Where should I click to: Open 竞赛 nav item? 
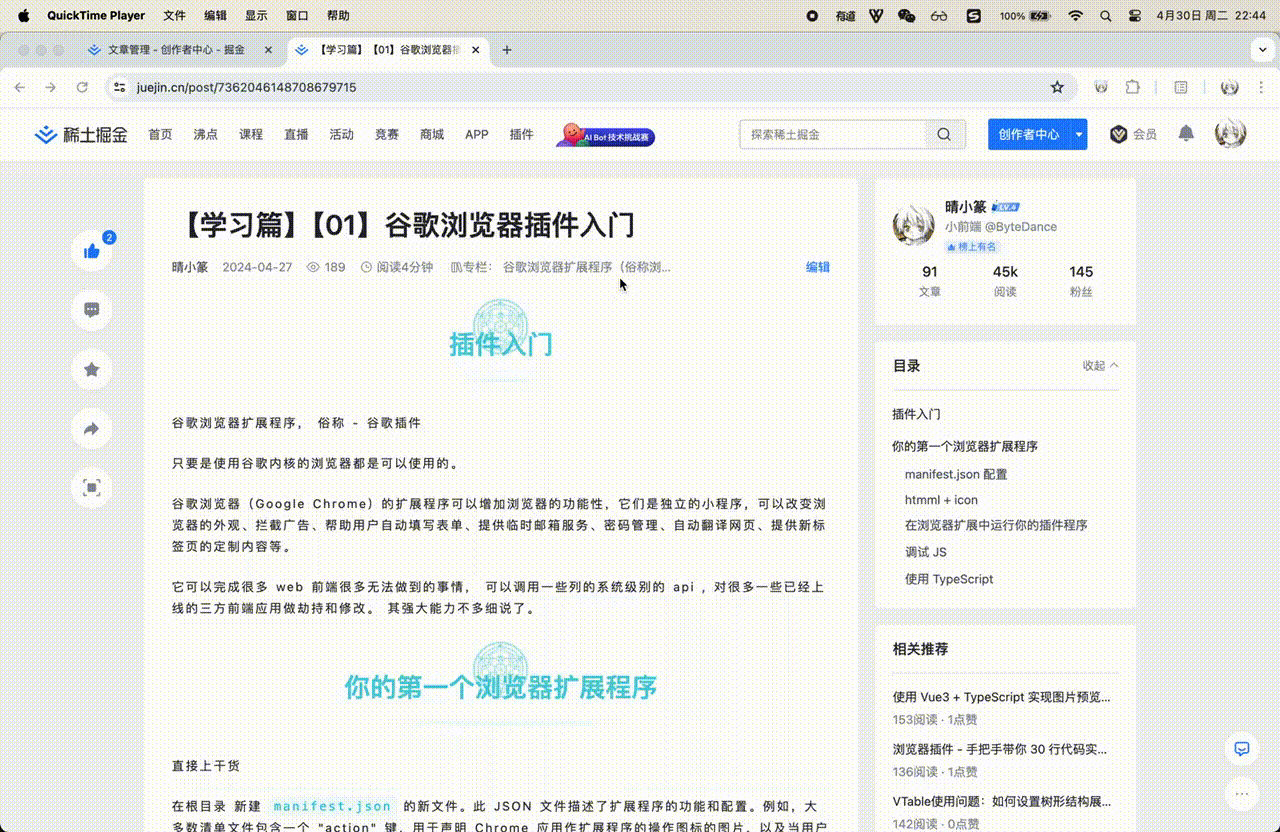pyautogui.click(x=387, y=134)
